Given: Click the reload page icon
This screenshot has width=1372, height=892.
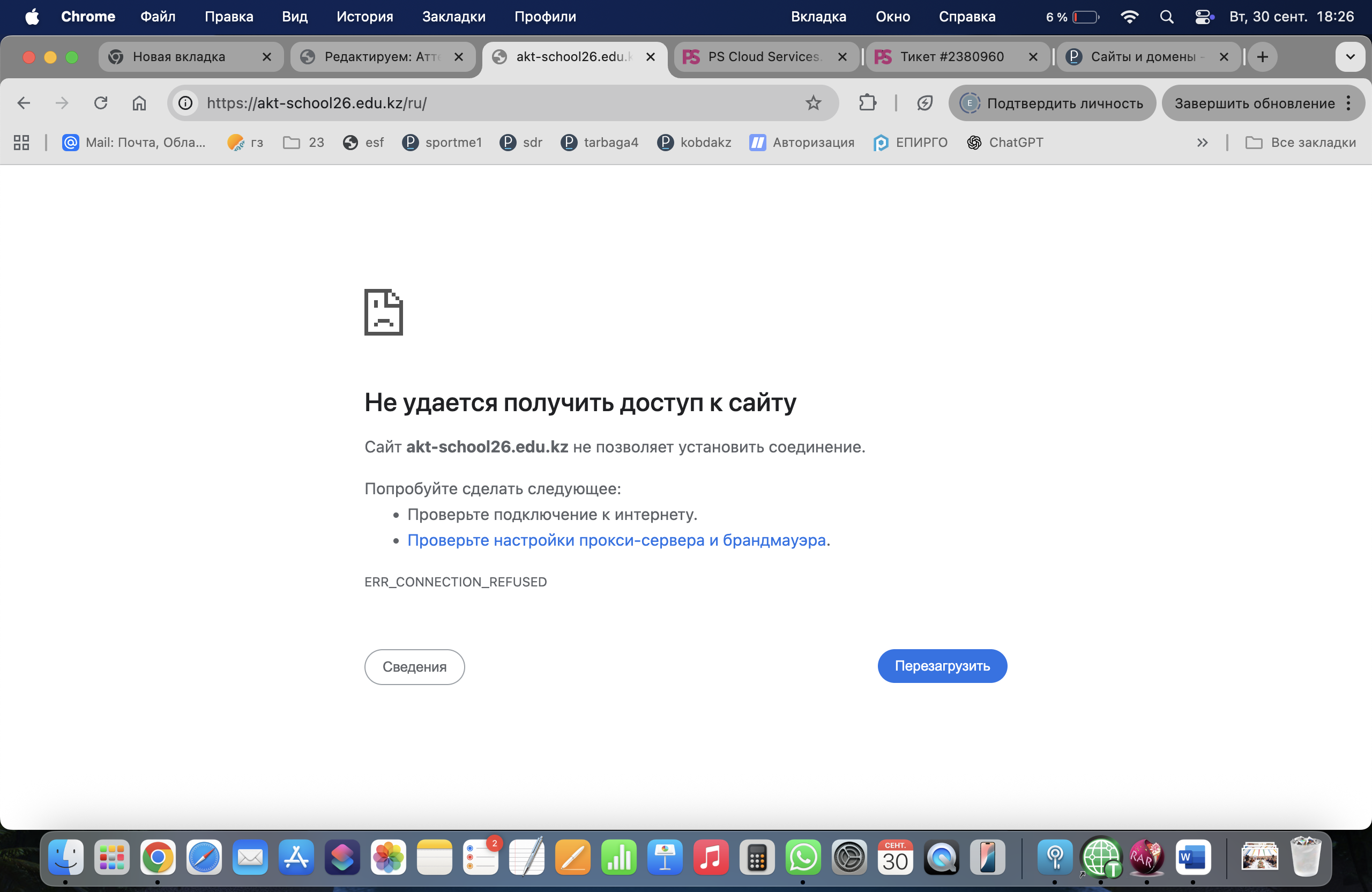Looking at the screenshot, I should [101, 103].
